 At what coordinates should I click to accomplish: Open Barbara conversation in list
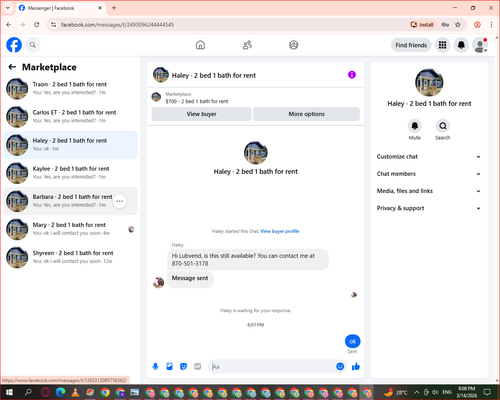(70, 201)
